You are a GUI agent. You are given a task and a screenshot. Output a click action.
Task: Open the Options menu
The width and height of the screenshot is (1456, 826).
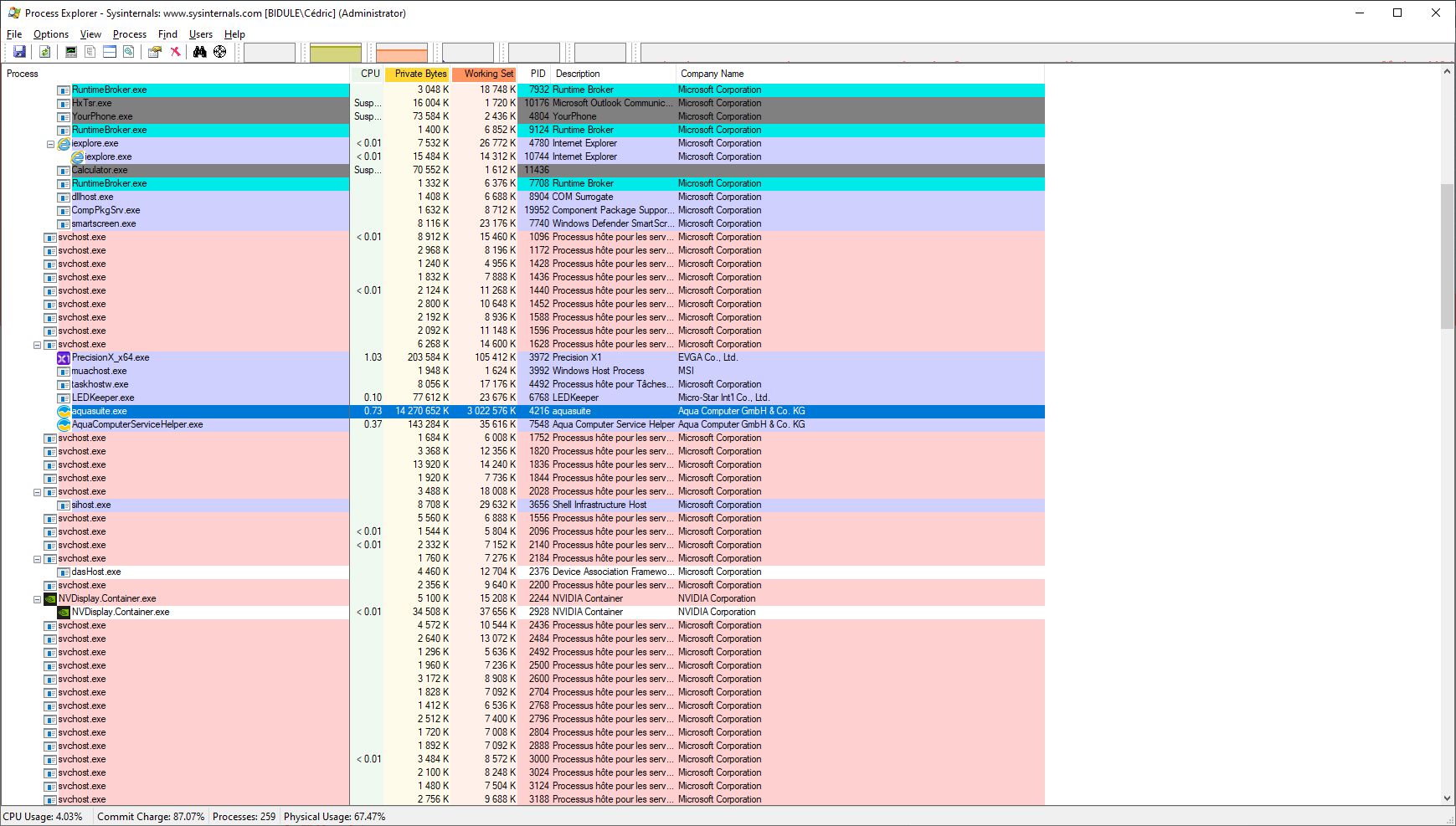pyautogui.click(x=50, y=34)
